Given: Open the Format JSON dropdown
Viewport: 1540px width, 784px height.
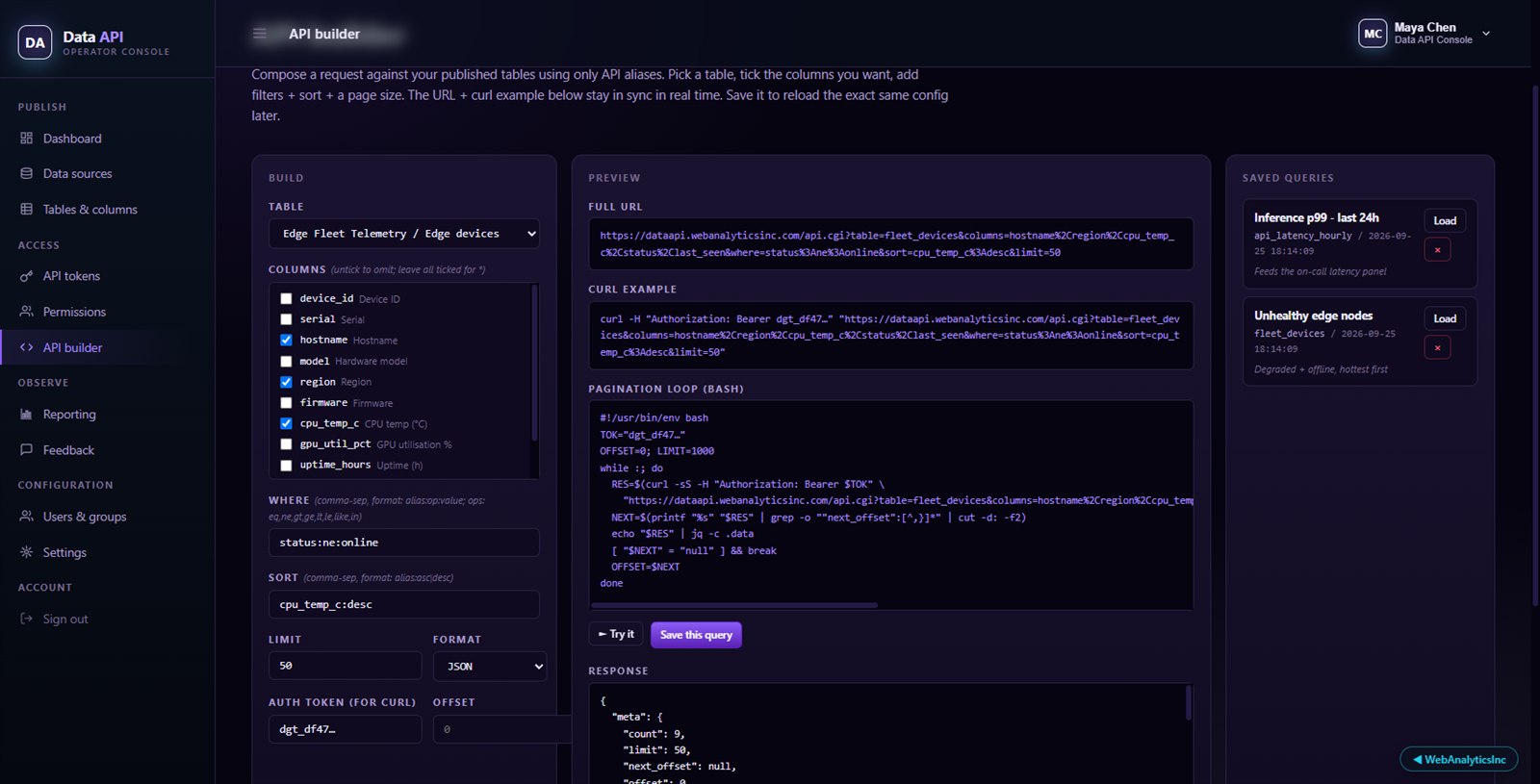Looking at the screenshot, I should pyautogui.click(x=490, y=666).
